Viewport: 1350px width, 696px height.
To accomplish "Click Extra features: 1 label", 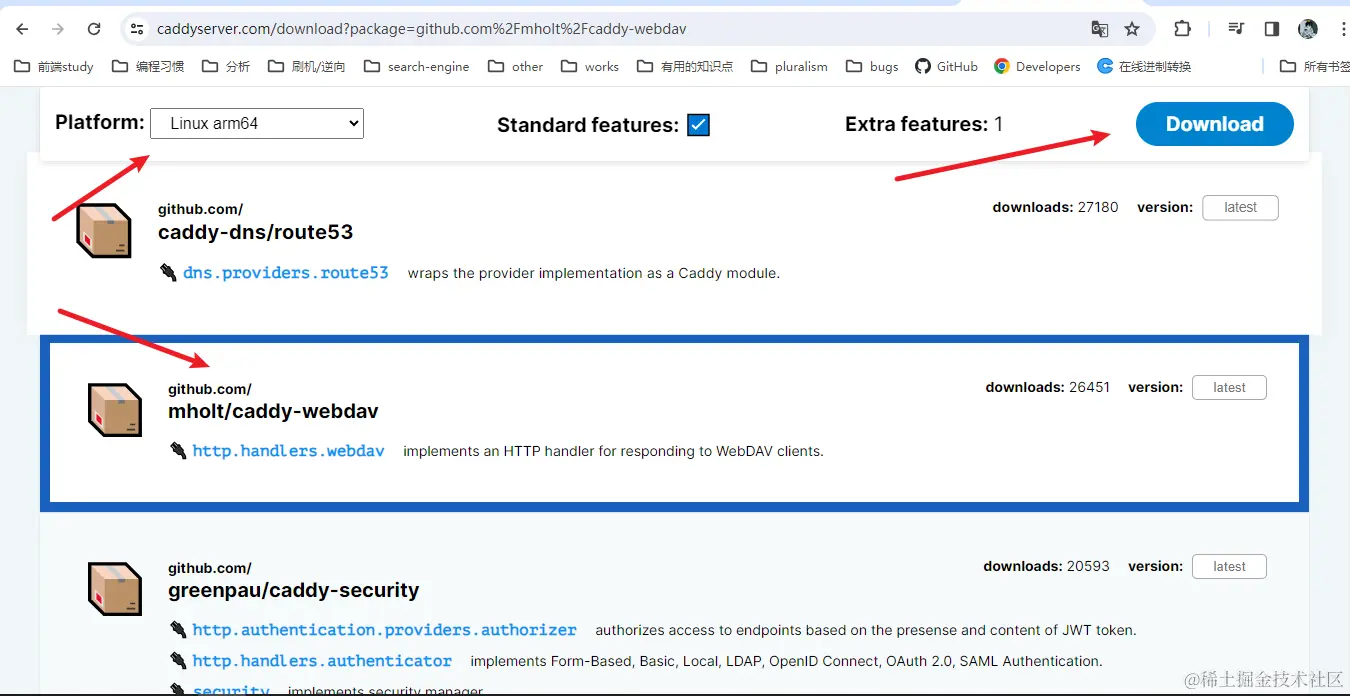I will (924, 124).
